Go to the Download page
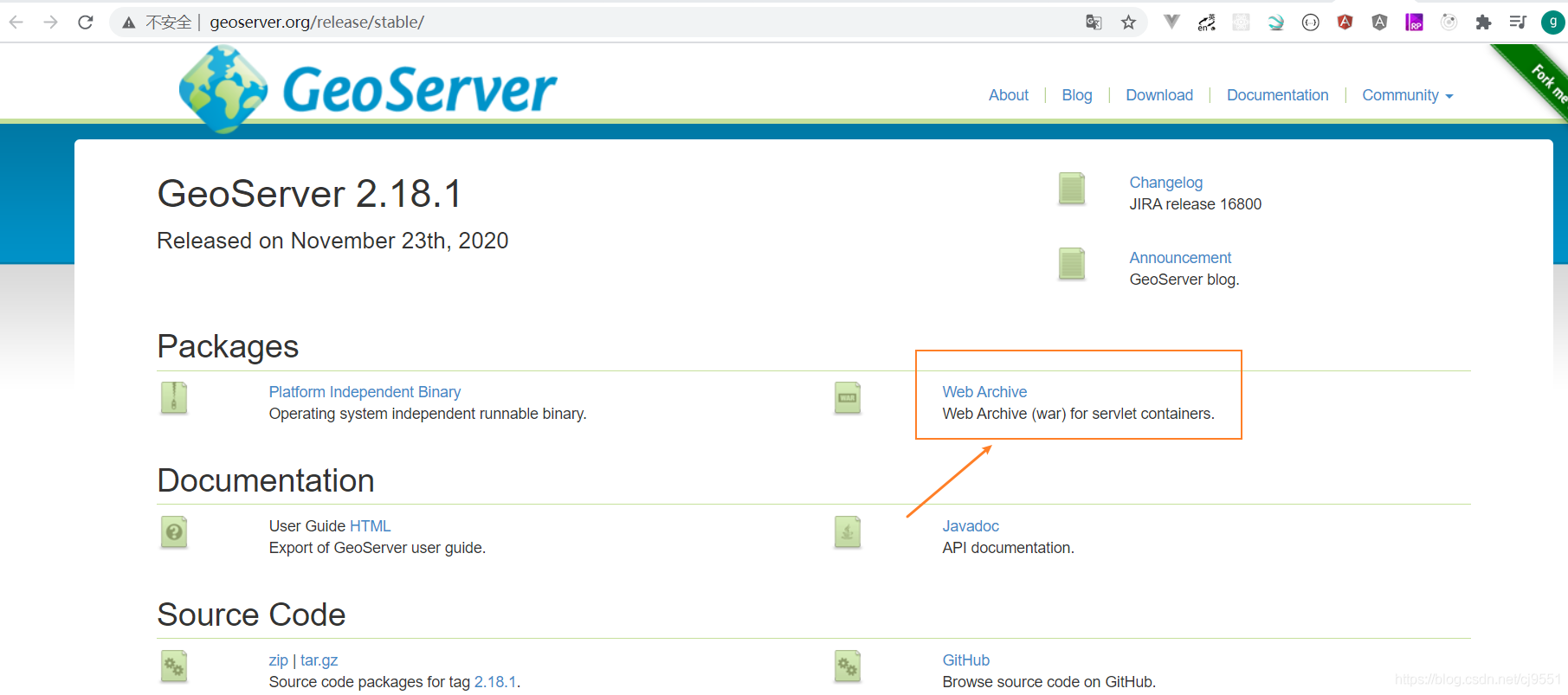 click(x=1159, y=95)
